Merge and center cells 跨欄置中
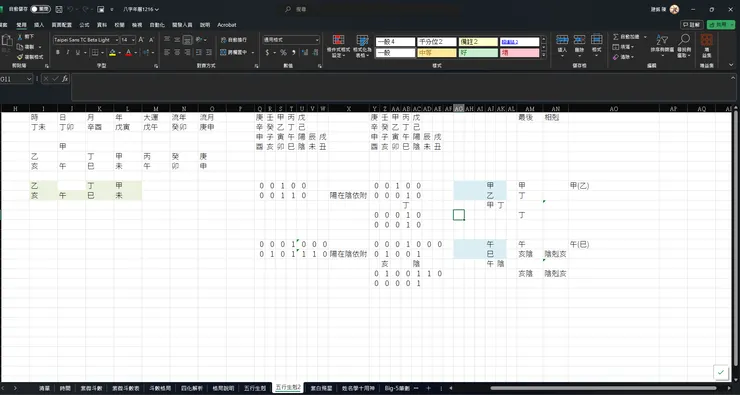This screenshot has height=395, width=740. (234, 52)
